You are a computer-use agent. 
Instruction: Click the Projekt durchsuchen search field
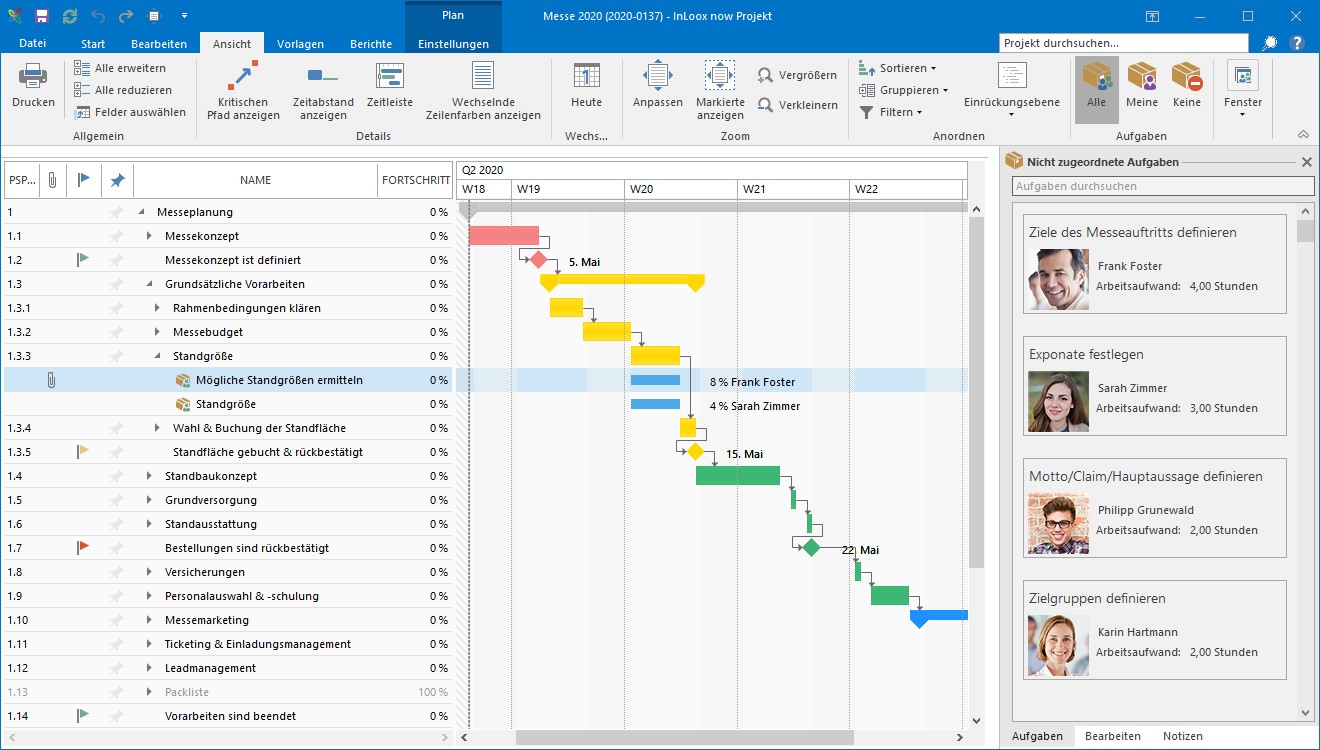1124,43
